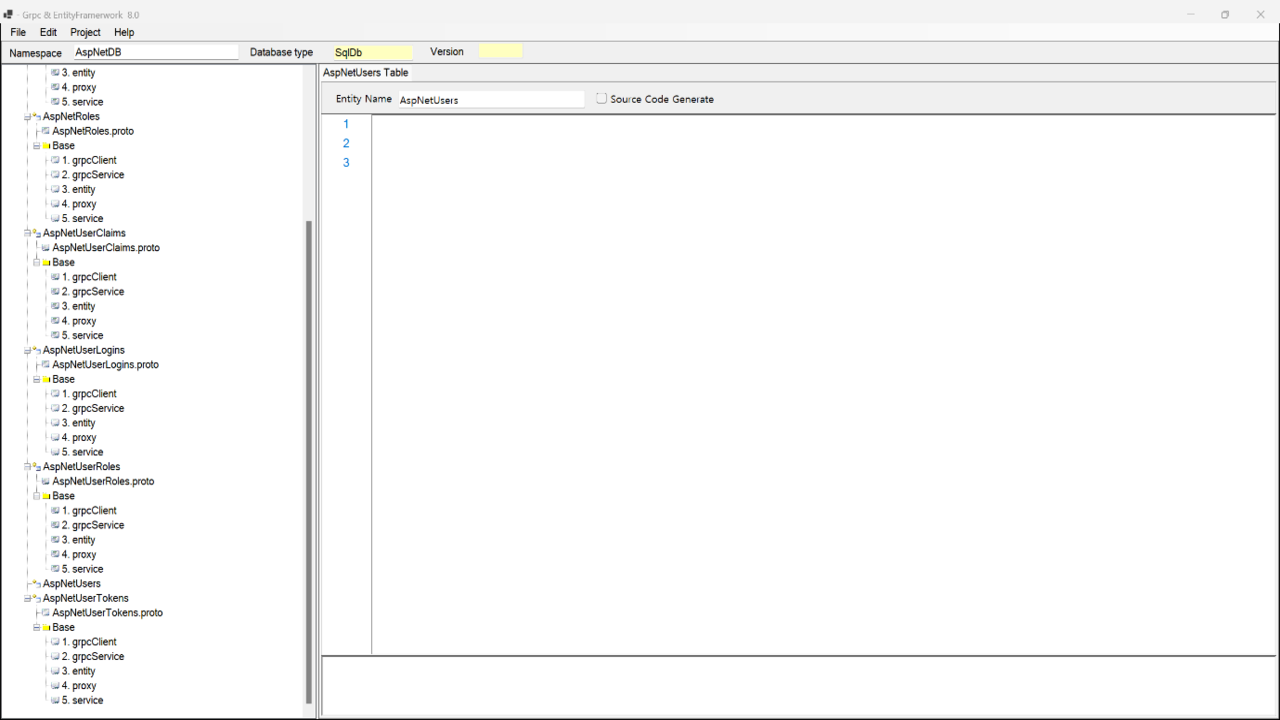Click the AspNetUserTokens.proto file icon
The width and height of the screenshot is (1280, 720).
pos(46,613)
